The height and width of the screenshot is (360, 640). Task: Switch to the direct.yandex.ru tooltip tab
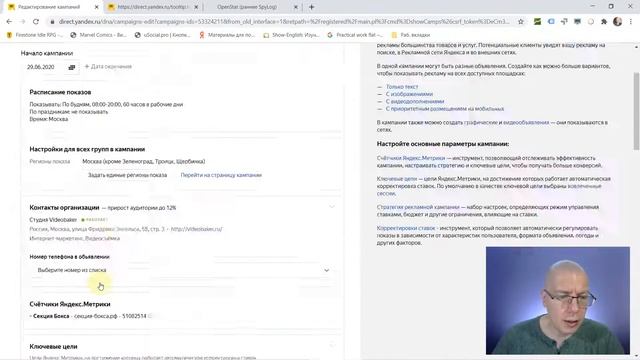152,7
